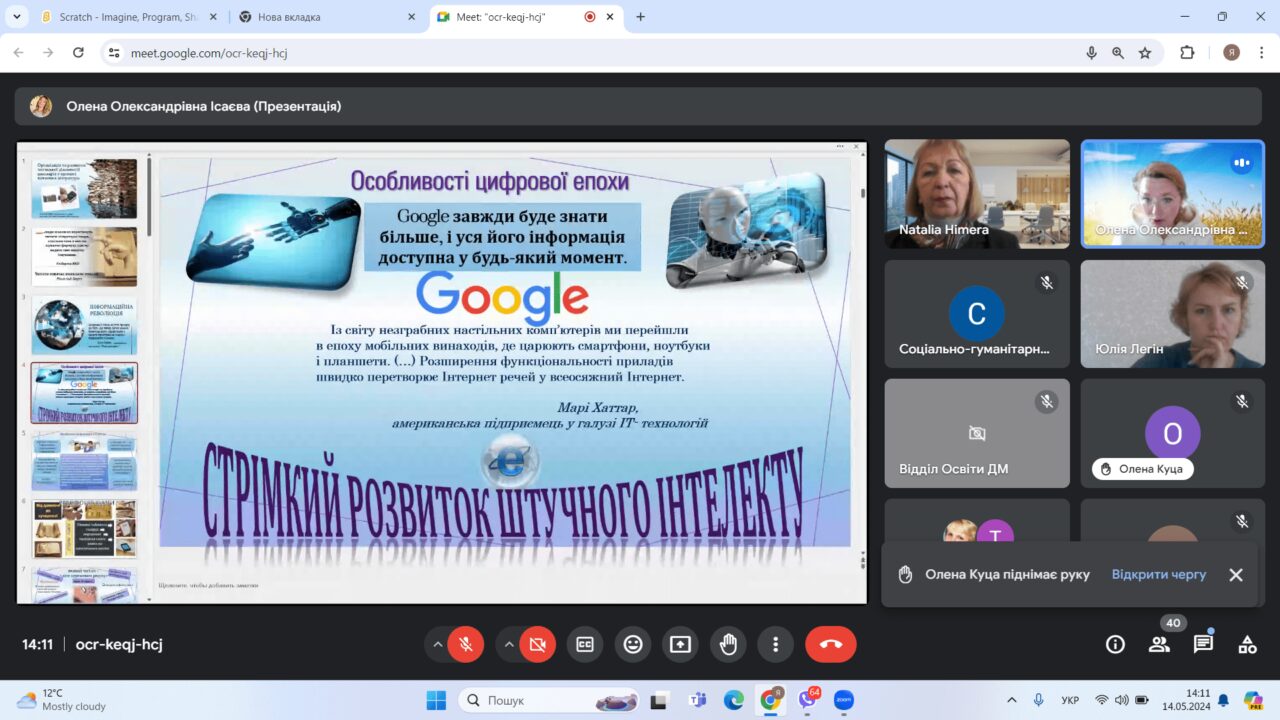Screen dimensions: 1280x720
Task: Select Юлія Легін video tile
Action: pyautogui.click(x=1173, y=314)
